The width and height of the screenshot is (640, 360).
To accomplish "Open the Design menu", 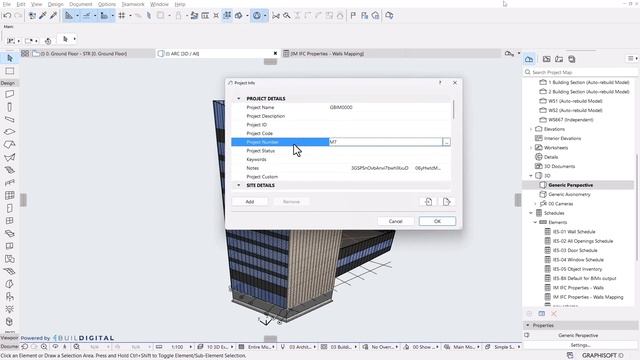I will 56,4.
